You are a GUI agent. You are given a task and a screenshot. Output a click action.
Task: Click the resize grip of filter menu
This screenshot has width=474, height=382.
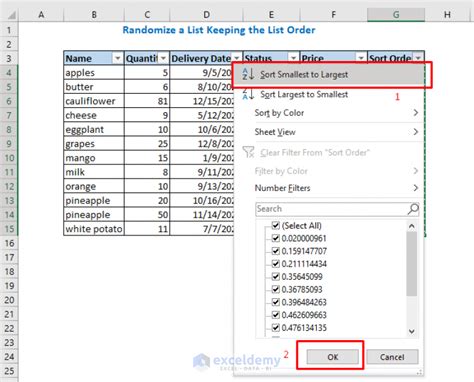(x=420, y=372)
